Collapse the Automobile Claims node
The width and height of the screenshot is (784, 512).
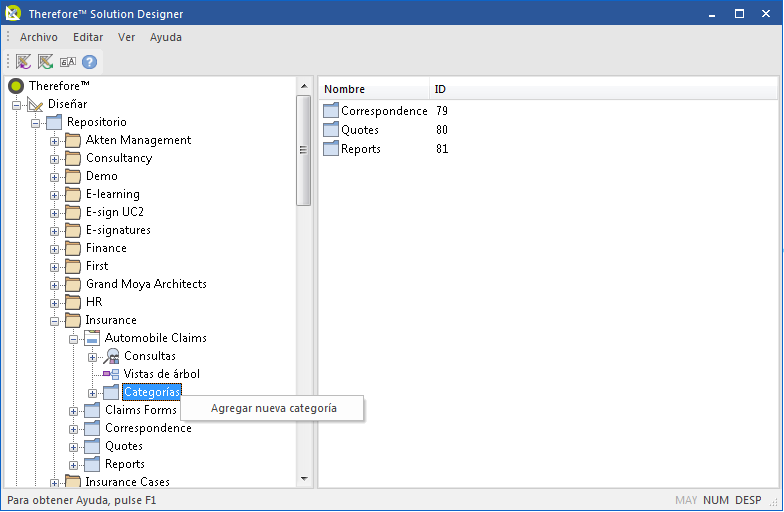(74, 339)
